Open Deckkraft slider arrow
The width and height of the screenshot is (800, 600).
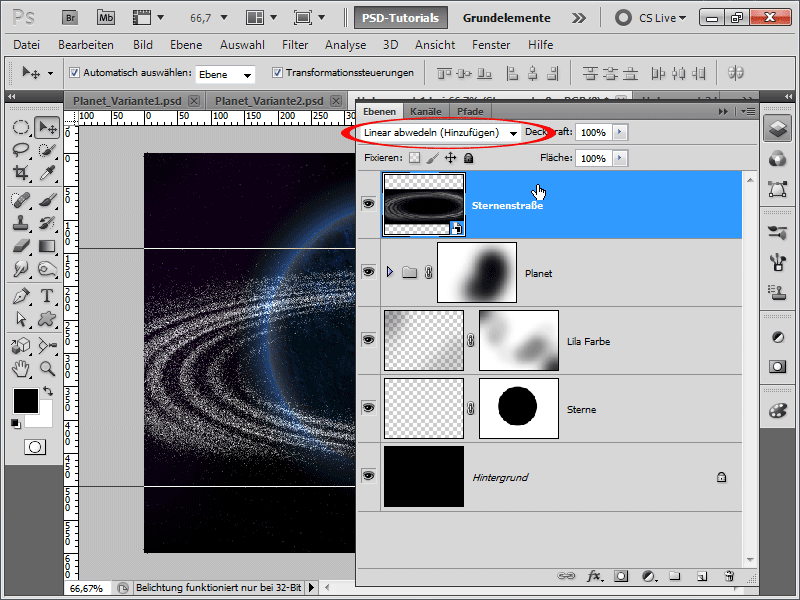click(x=619, y=132)
